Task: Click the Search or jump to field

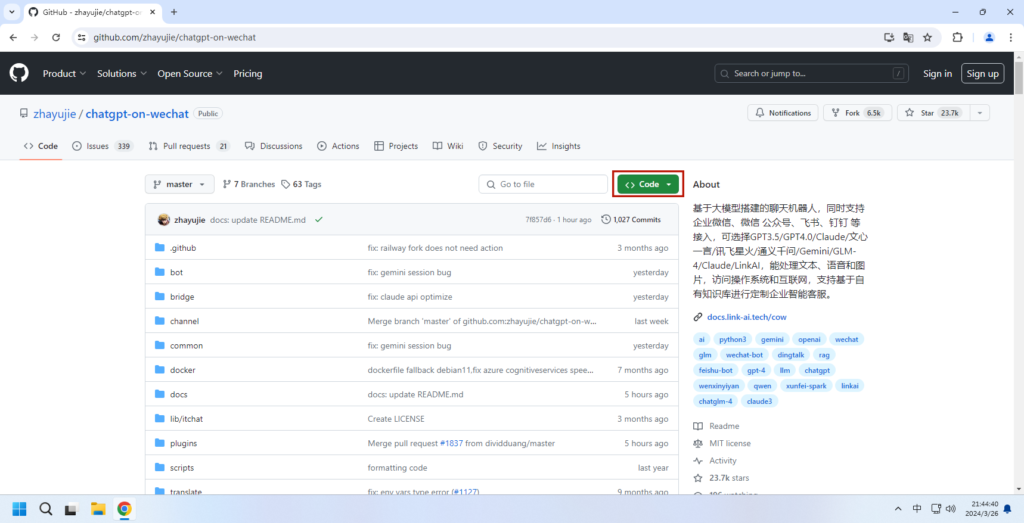Action: [812, 74]
